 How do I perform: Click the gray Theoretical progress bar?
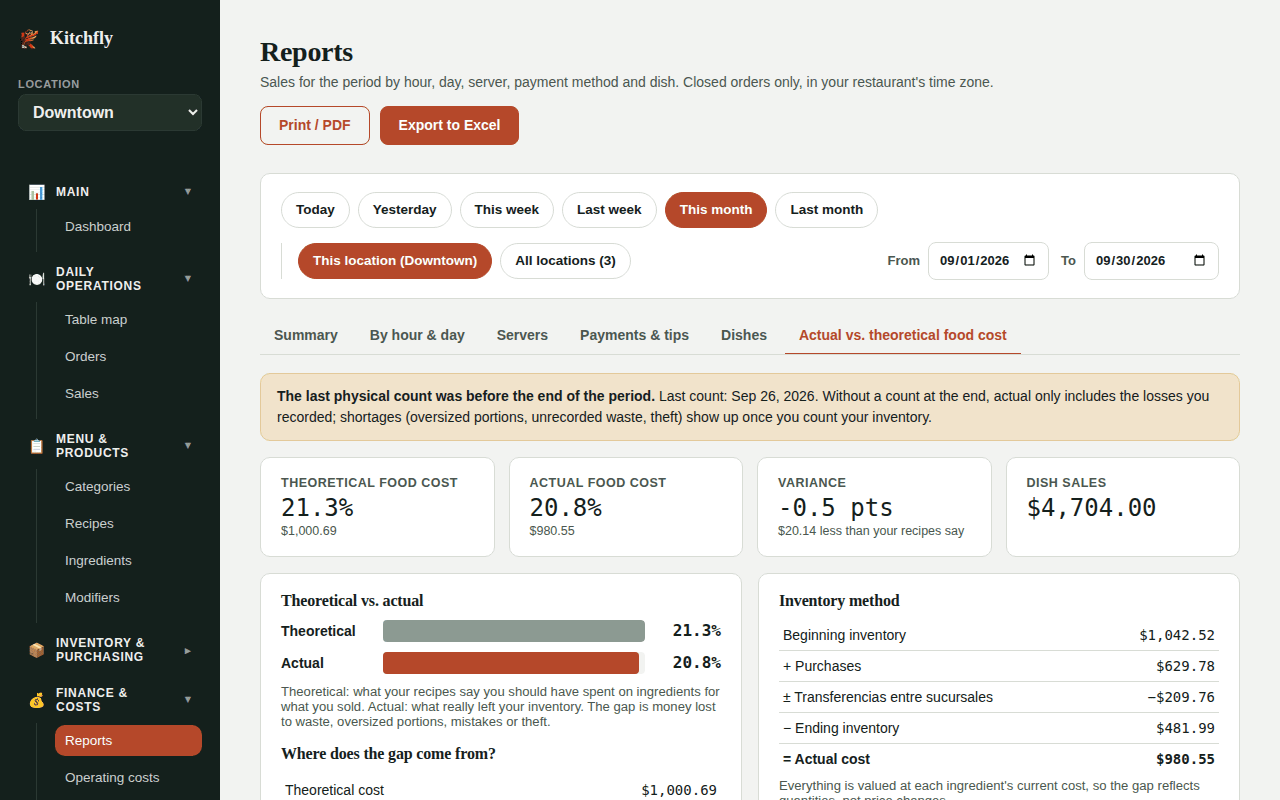514,631
